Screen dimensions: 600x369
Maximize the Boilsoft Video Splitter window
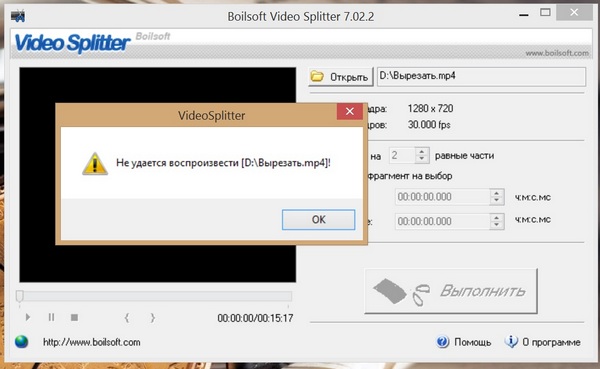(545, 13)
